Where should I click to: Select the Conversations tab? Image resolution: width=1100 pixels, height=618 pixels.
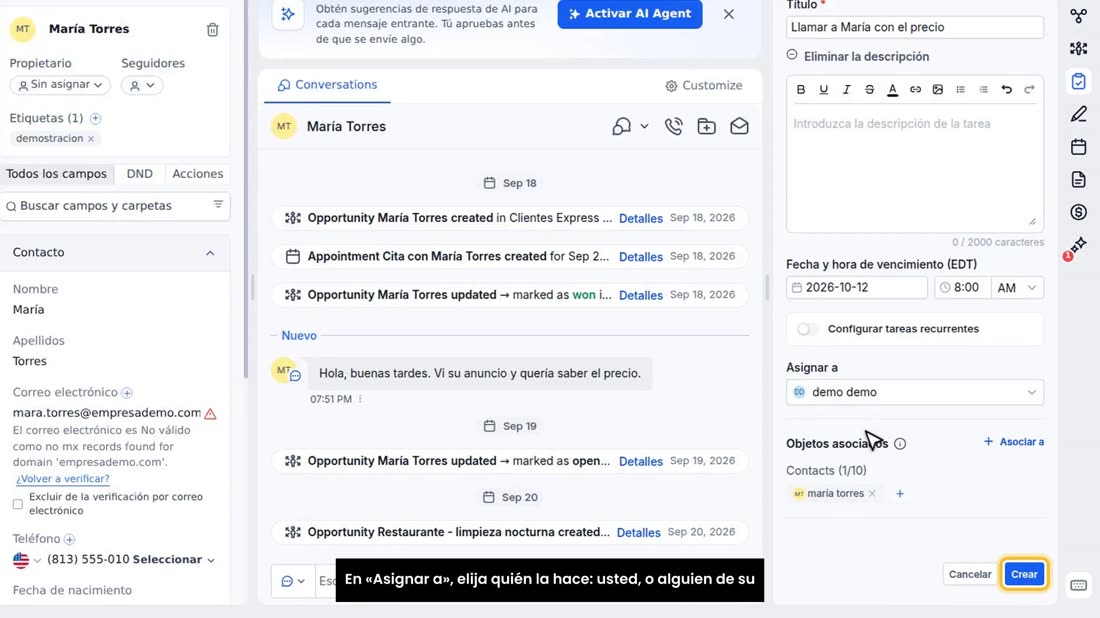[x=327, y=85]
